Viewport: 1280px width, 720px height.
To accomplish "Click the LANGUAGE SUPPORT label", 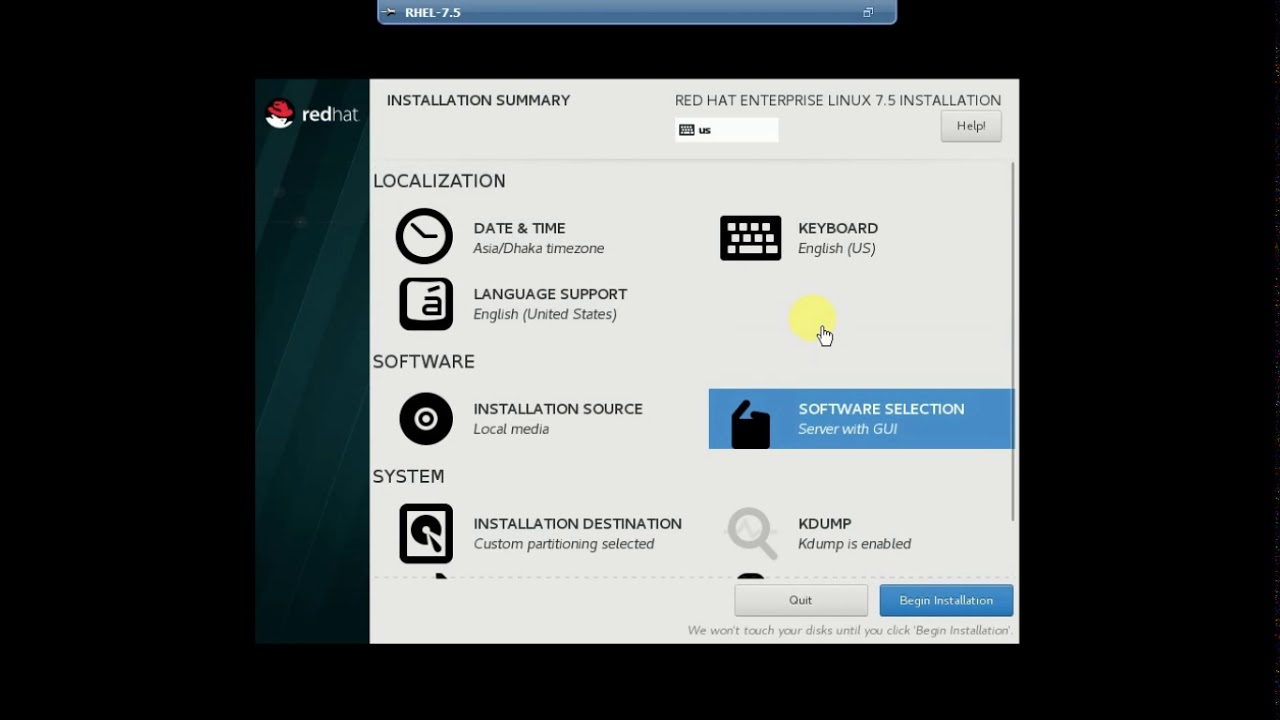I will click(551, 294).
